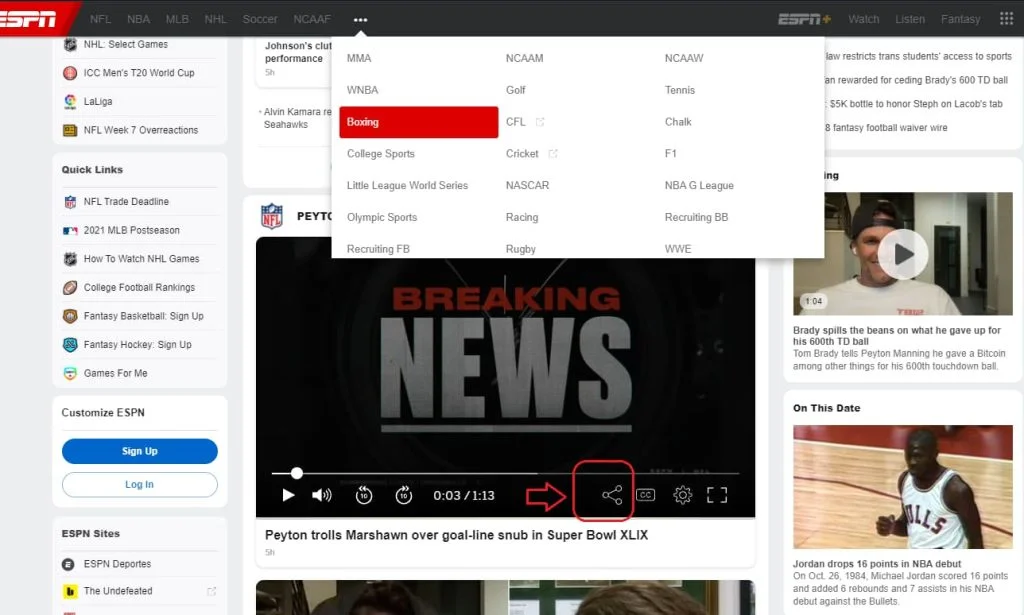1024x615 pixels.
Task: Select NCAAM in the sports dropdown
Action: point(524,58)
